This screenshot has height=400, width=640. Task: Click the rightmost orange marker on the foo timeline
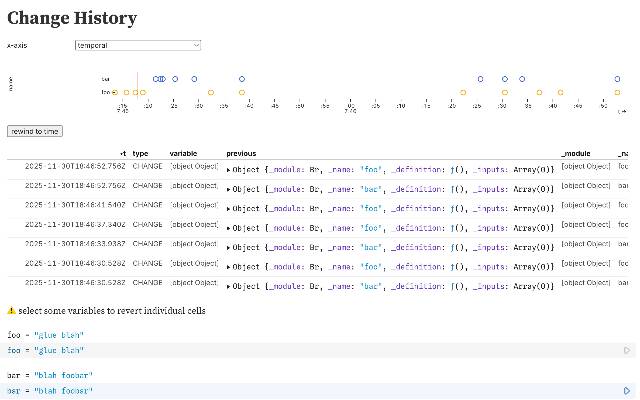coord(617,92)
